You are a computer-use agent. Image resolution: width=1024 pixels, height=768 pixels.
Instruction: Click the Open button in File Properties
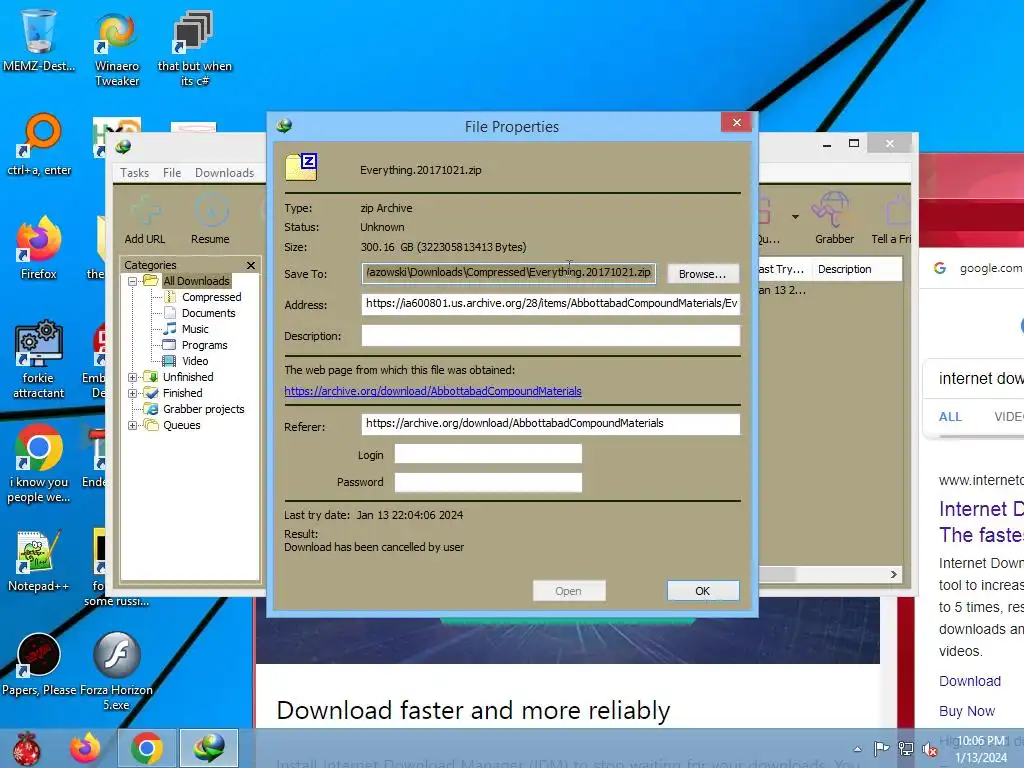click(568, 591)
